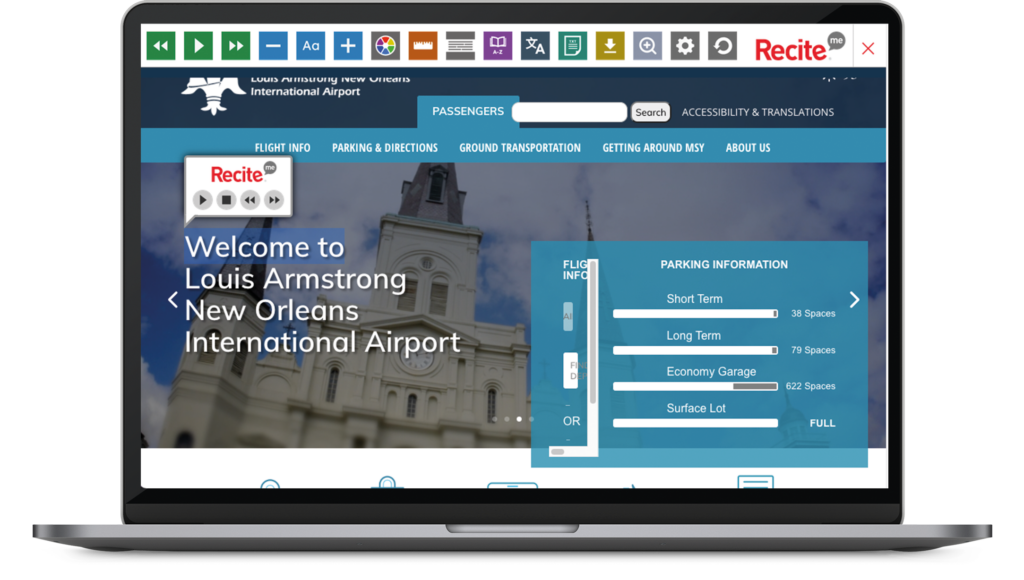Click the Search button
This screenshot has height=580, width=1024.
pos(650,112)
